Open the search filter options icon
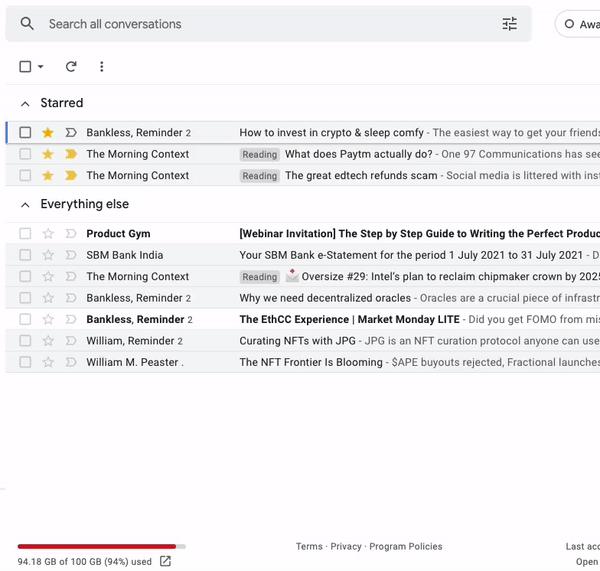This screenshot has width=600, height=571. pyautogui.click(x=509, y=24)
